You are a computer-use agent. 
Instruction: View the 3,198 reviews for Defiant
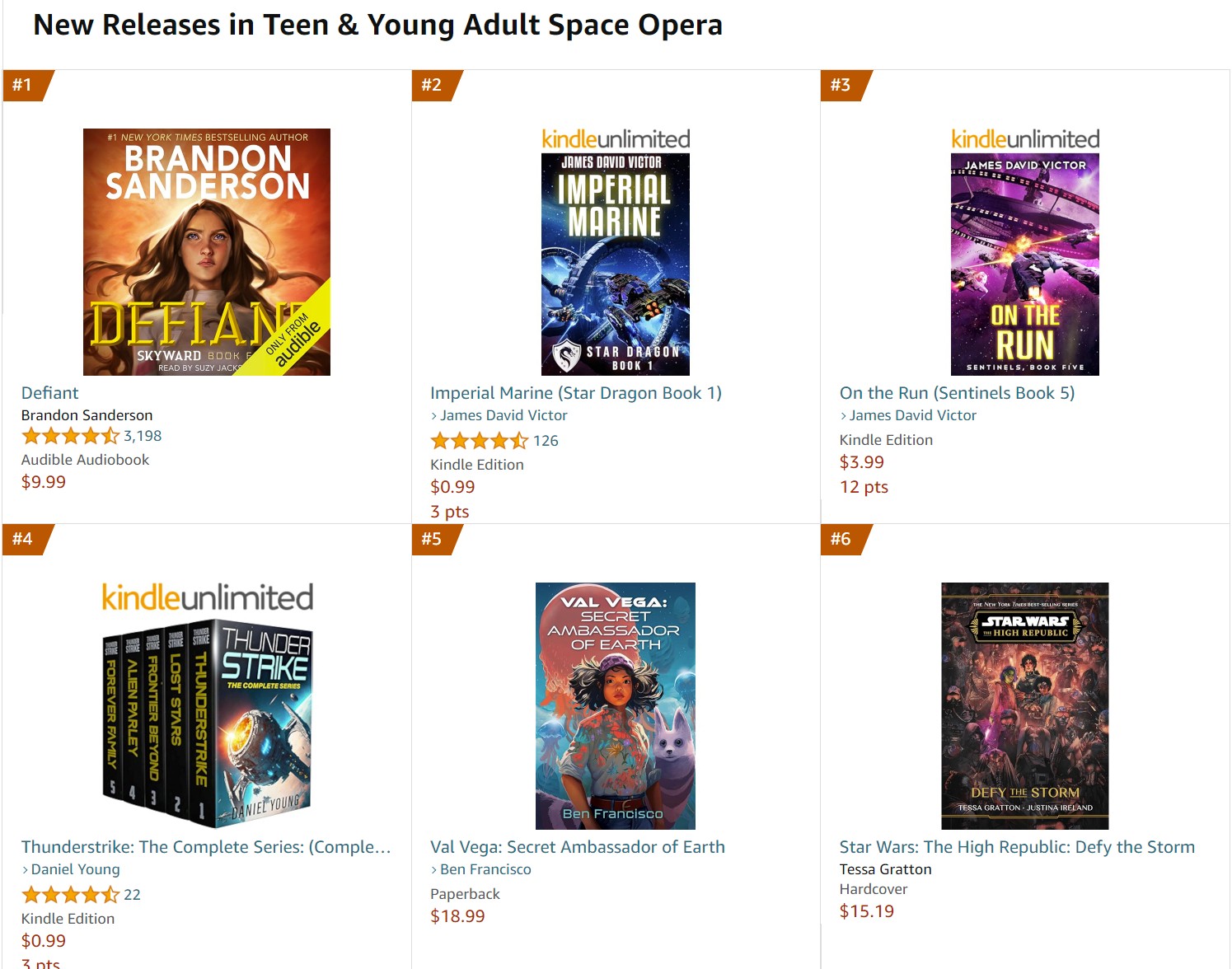(143, 436)
